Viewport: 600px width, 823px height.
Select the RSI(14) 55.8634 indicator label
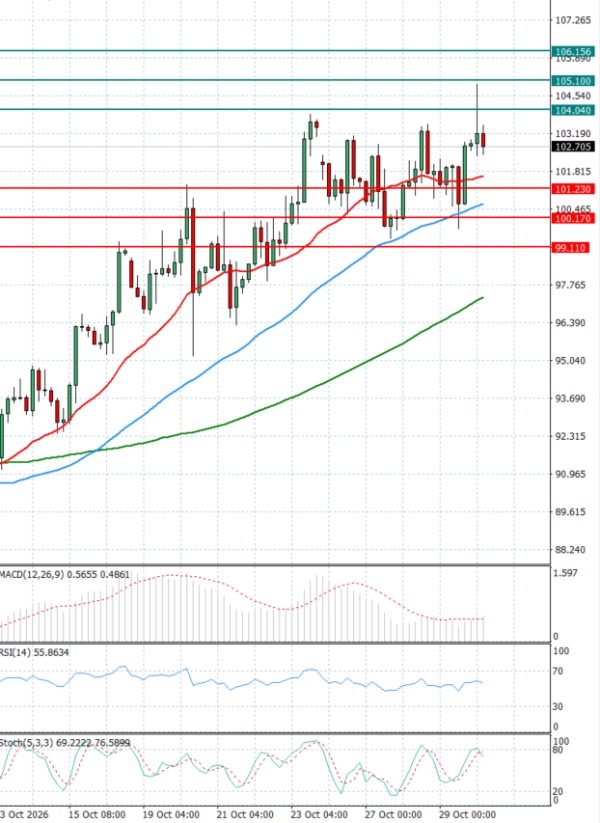pos(34,652)
